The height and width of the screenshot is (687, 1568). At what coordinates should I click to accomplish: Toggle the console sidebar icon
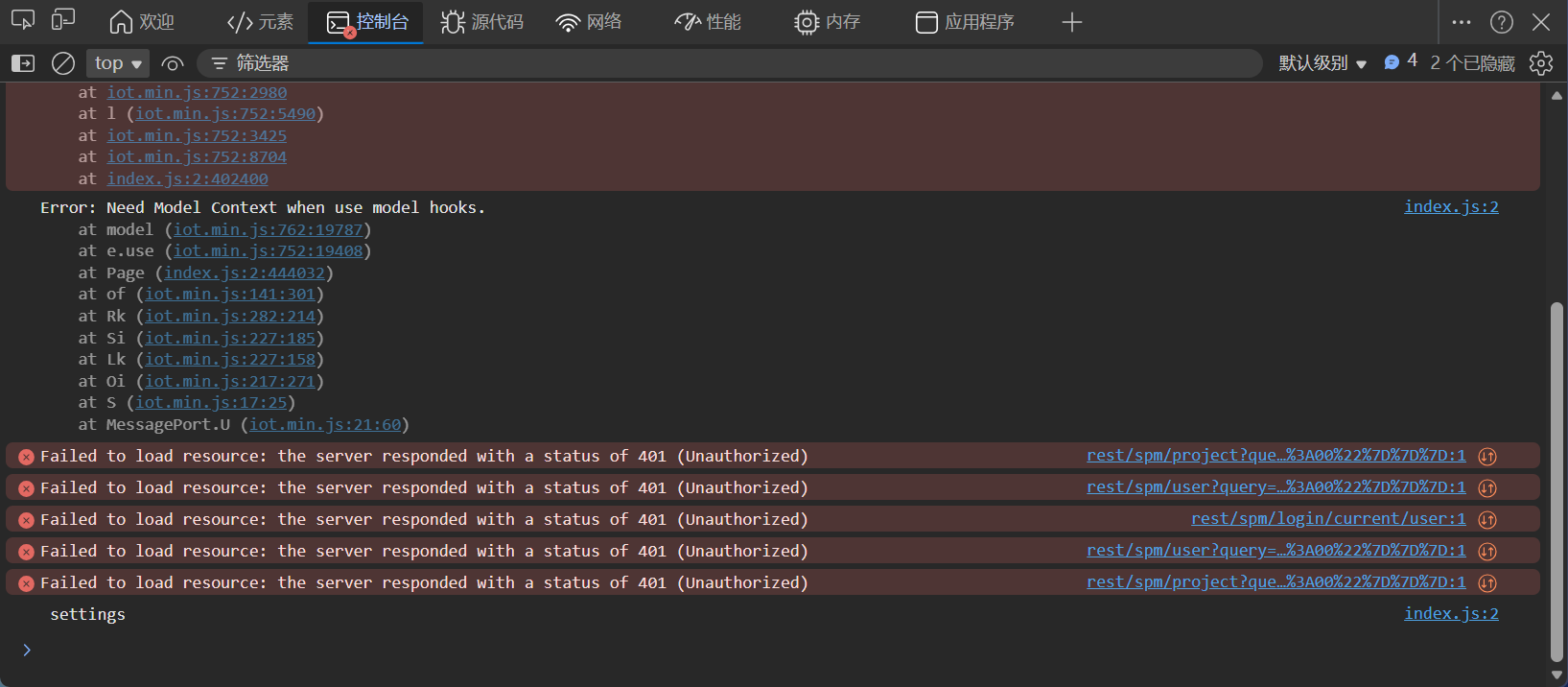click(x=23, y=63)
